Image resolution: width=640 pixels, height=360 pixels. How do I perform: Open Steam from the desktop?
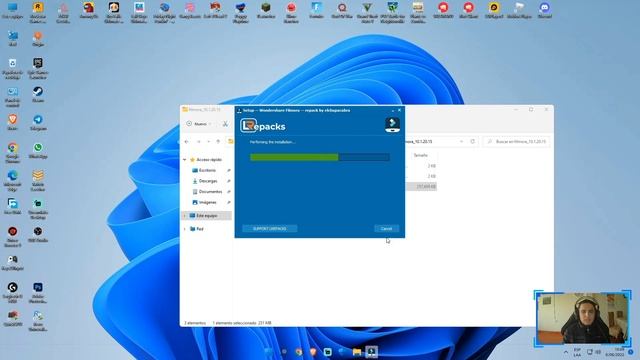tap(38, 94)
